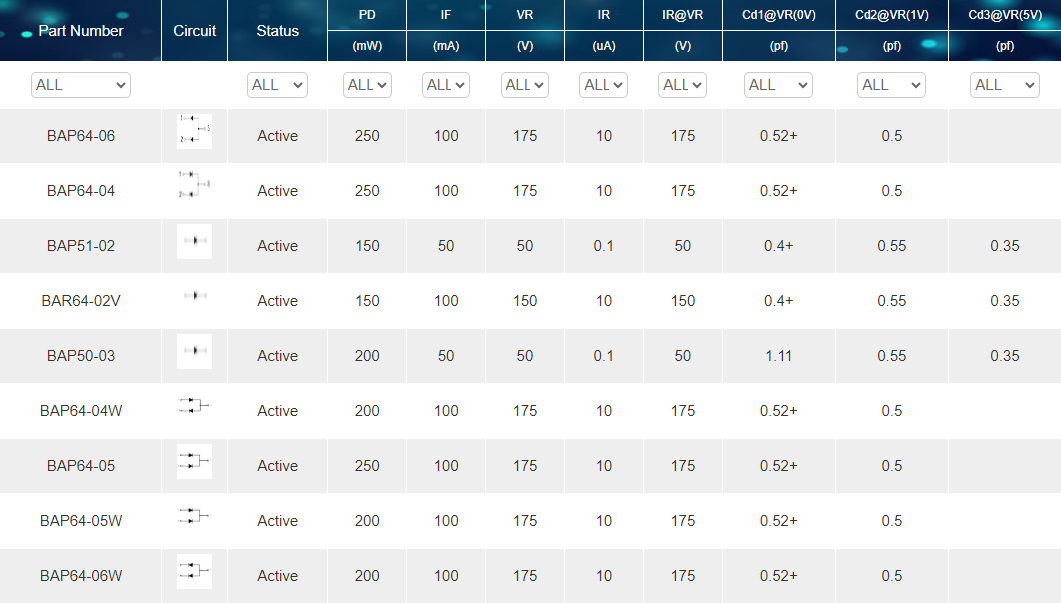Open the Status ALL filter dropdown

[277, 85]
